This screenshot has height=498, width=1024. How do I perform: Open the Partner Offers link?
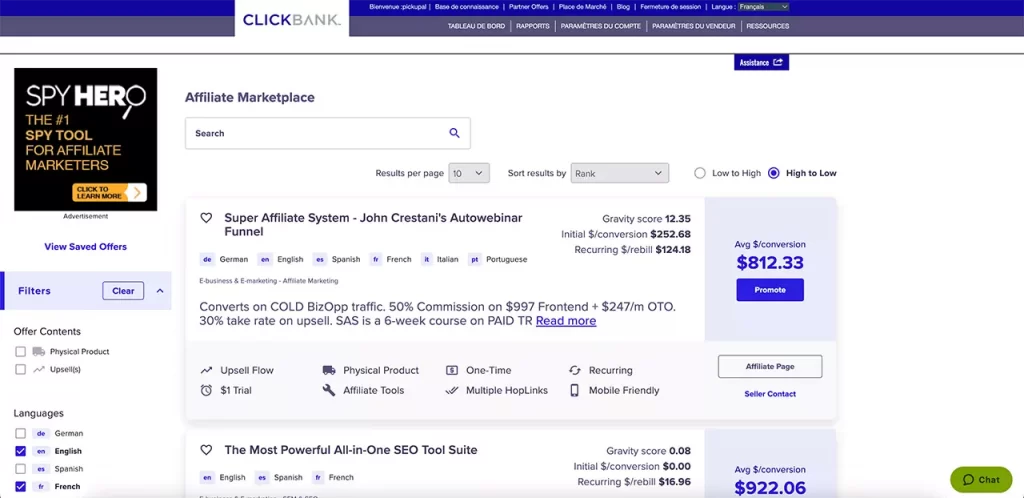pyautogui.click(x=529, y=7)
